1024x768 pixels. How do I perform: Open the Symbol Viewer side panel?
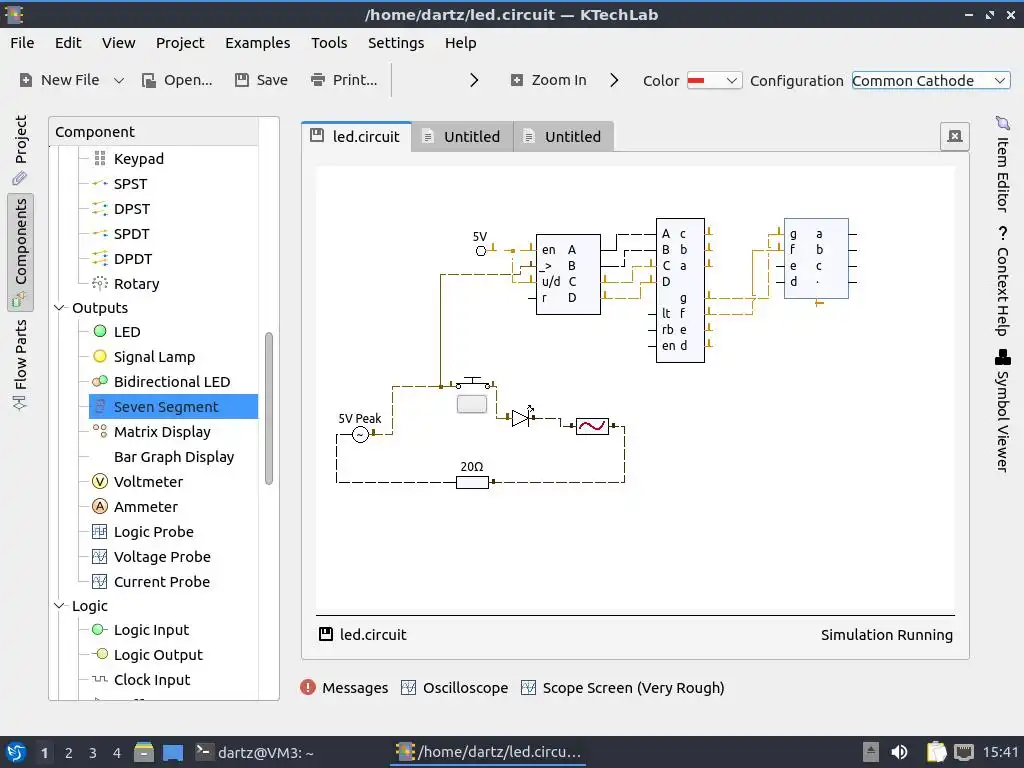(1003, 412)
